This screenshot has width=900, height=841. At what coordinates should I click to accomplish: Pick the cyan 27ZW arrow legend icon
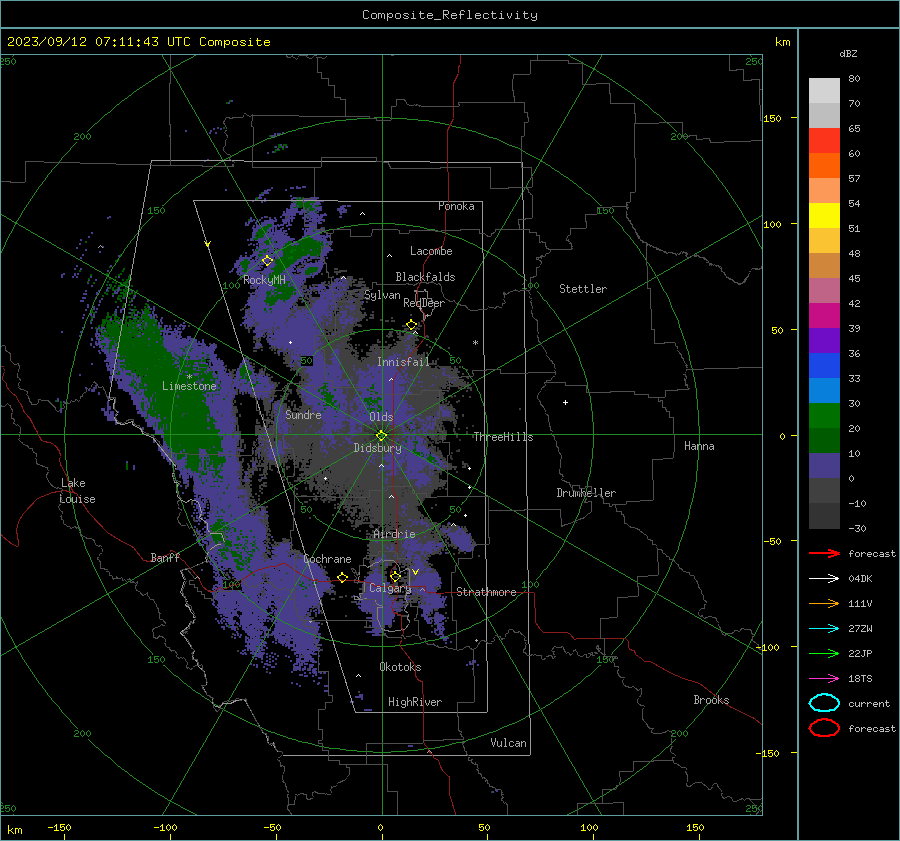824,629
